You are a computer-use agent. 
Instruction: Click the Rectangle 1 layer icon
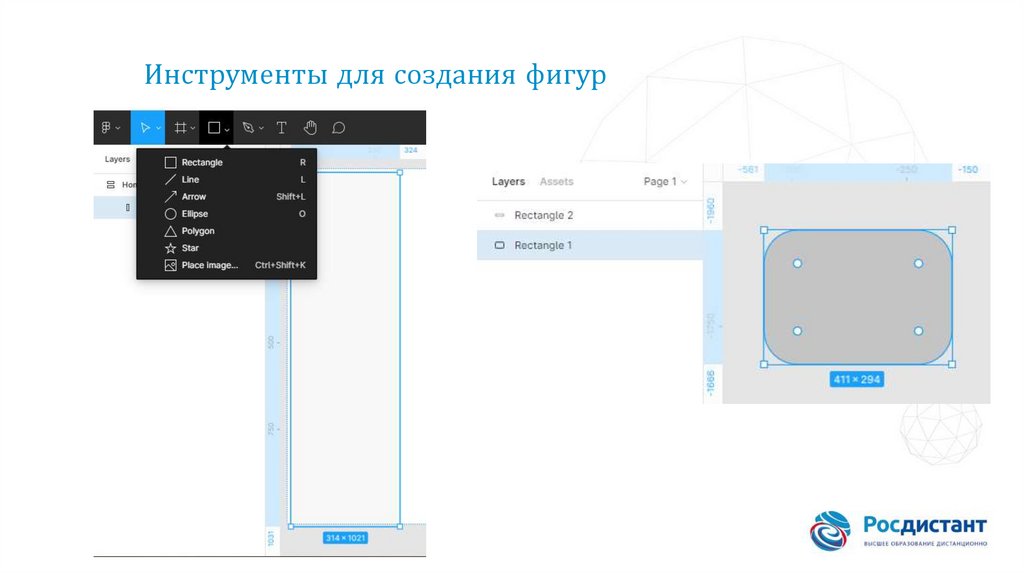tap(500, 246)
